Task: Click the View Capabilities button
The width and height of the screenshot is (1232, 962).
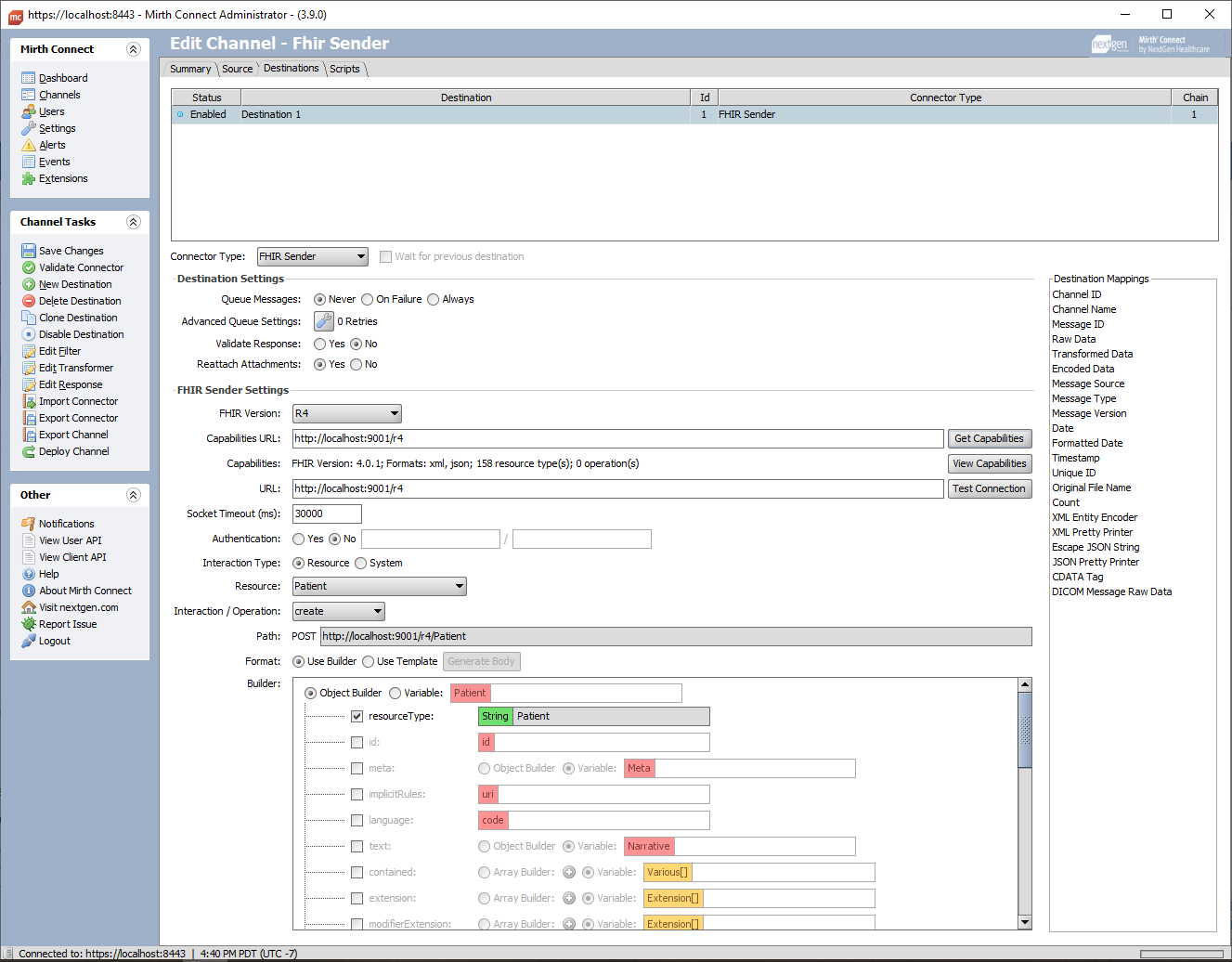Action: (x=989, y=463)
